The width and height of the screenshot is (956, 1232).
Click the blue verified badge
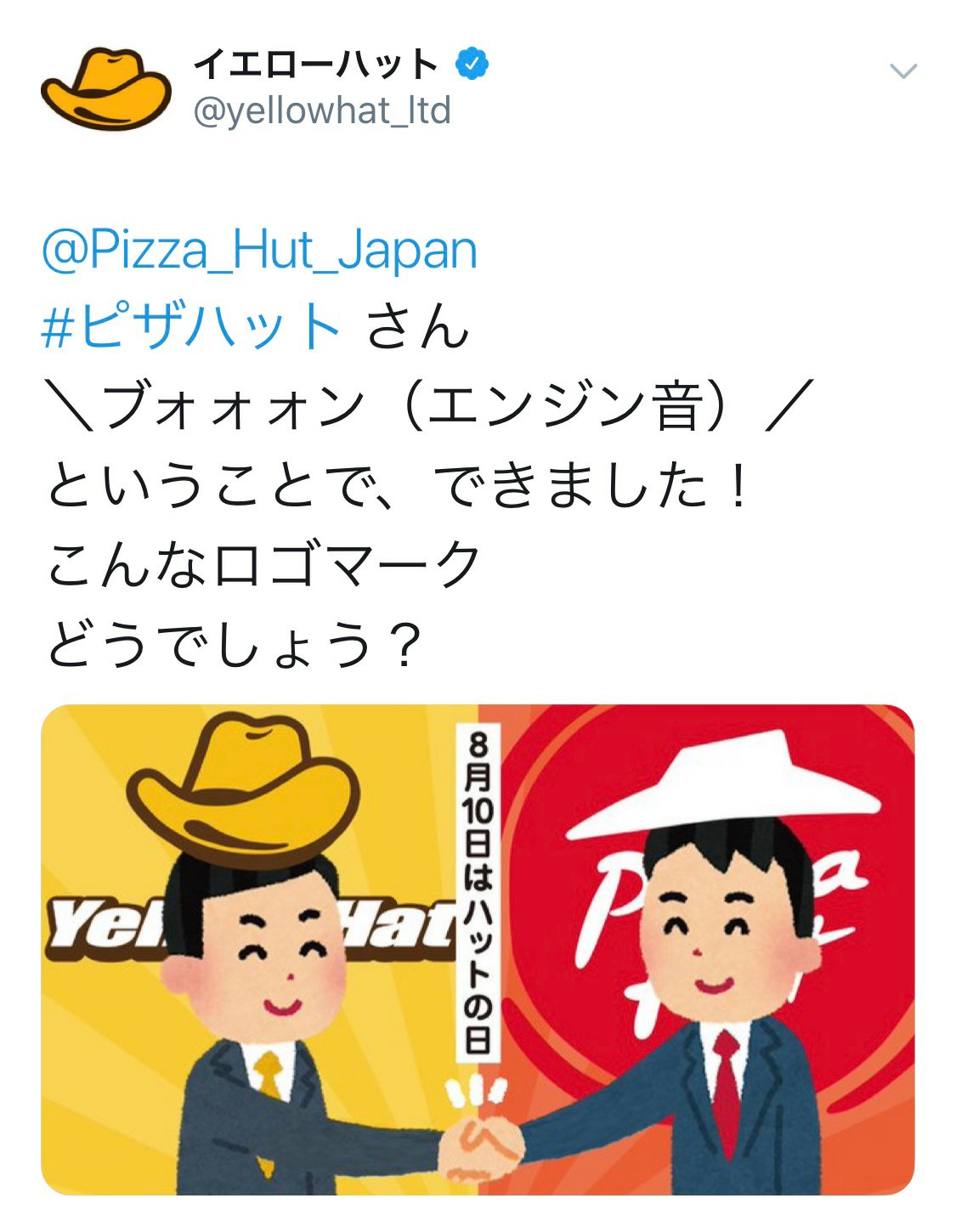click(x=472, y=64)
